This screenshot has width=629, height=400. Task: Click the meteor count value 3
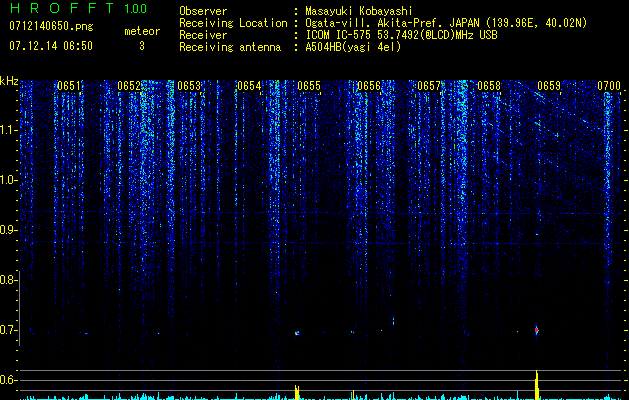pyautogui.click(x=142, y=46)
